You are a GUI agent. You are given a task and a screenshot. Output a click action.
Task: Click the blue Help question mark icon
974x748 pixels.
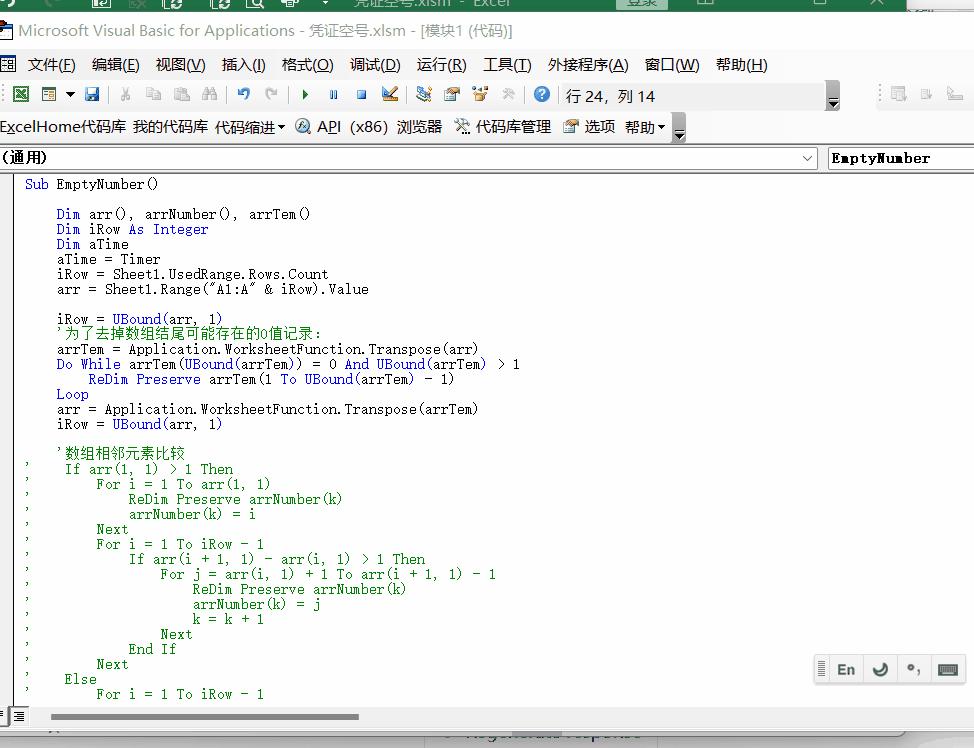(541, 95)
